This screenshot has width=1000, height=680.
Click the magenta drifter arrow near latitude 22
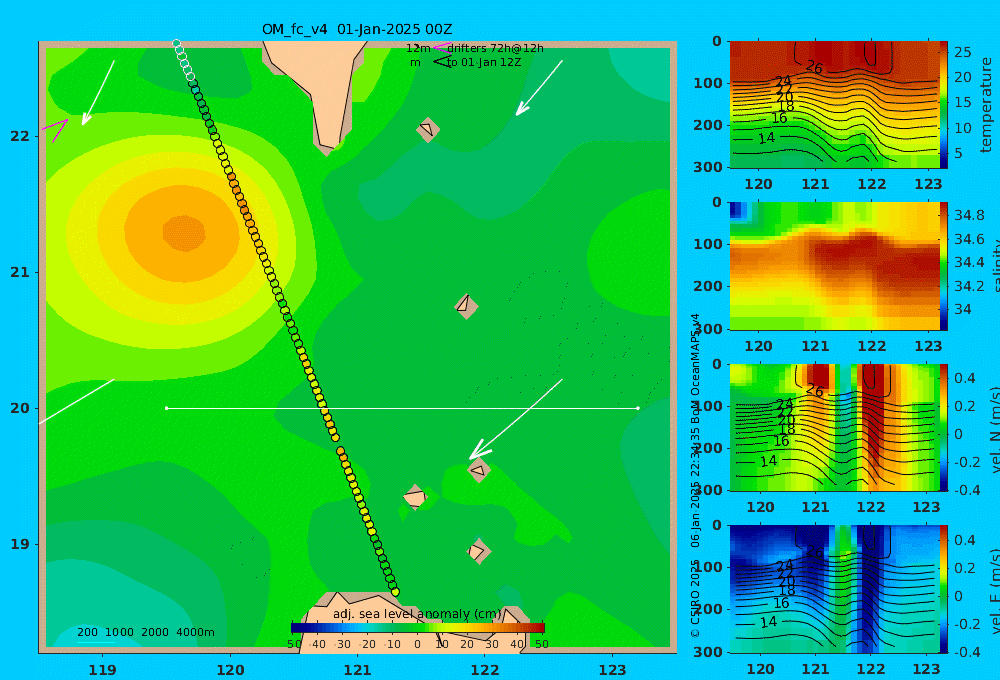click(55, 129)
